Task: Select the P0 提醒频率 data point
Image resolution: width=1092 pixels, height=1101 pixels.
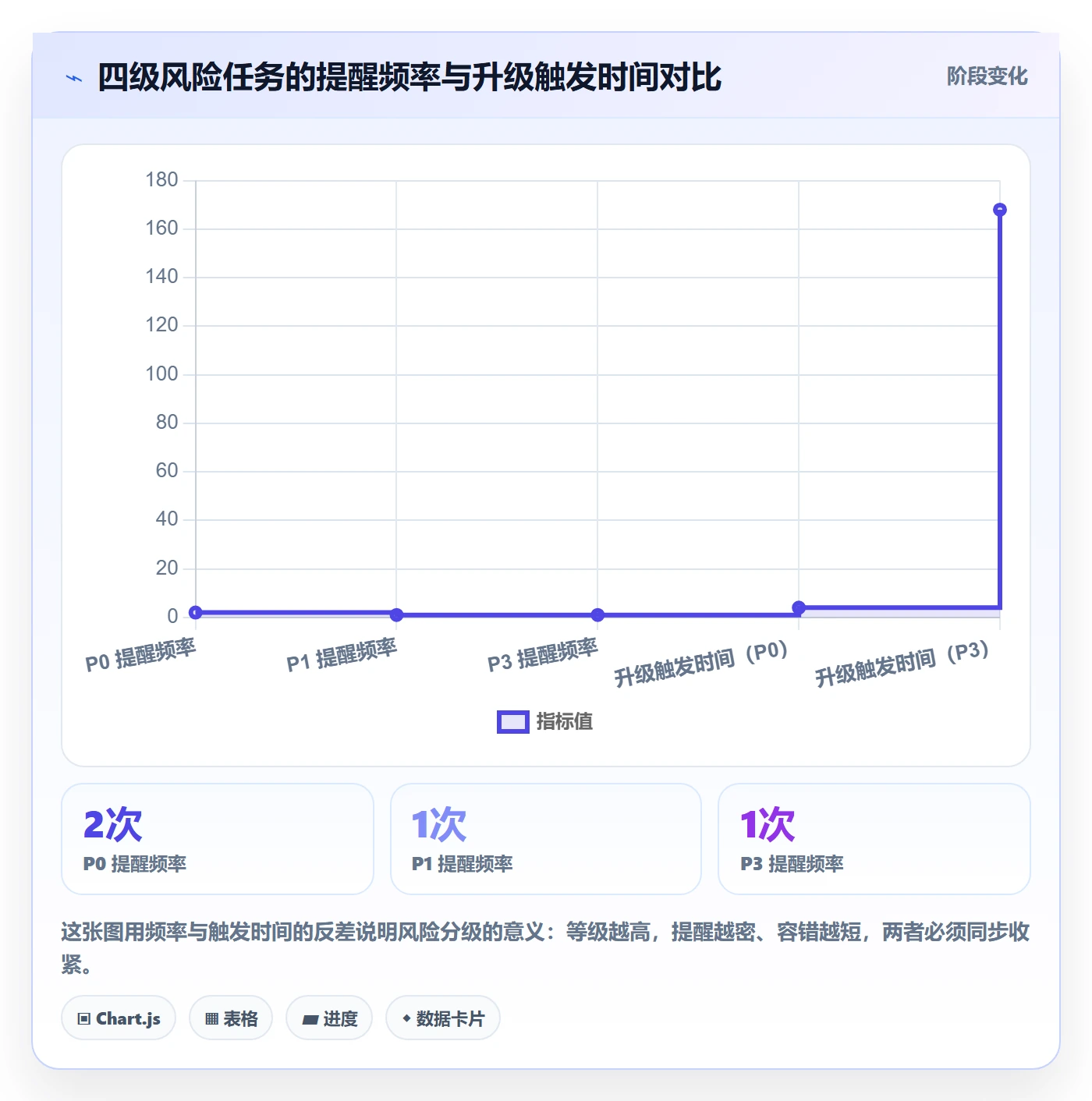Action: pyautogui.click(x=196, y=613)
